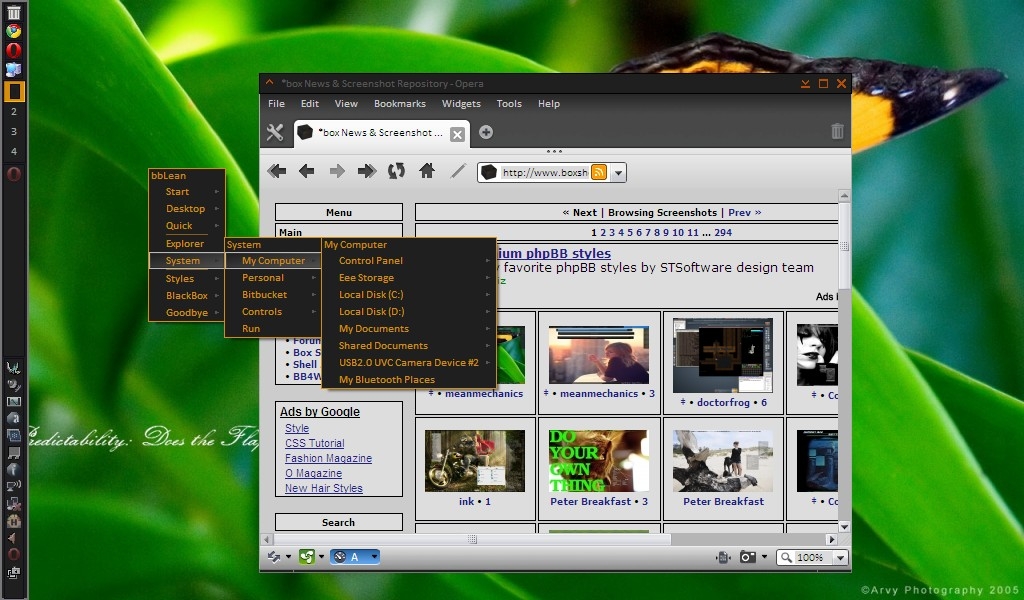Expand the Bitbucket submenu

pos(273,294)
